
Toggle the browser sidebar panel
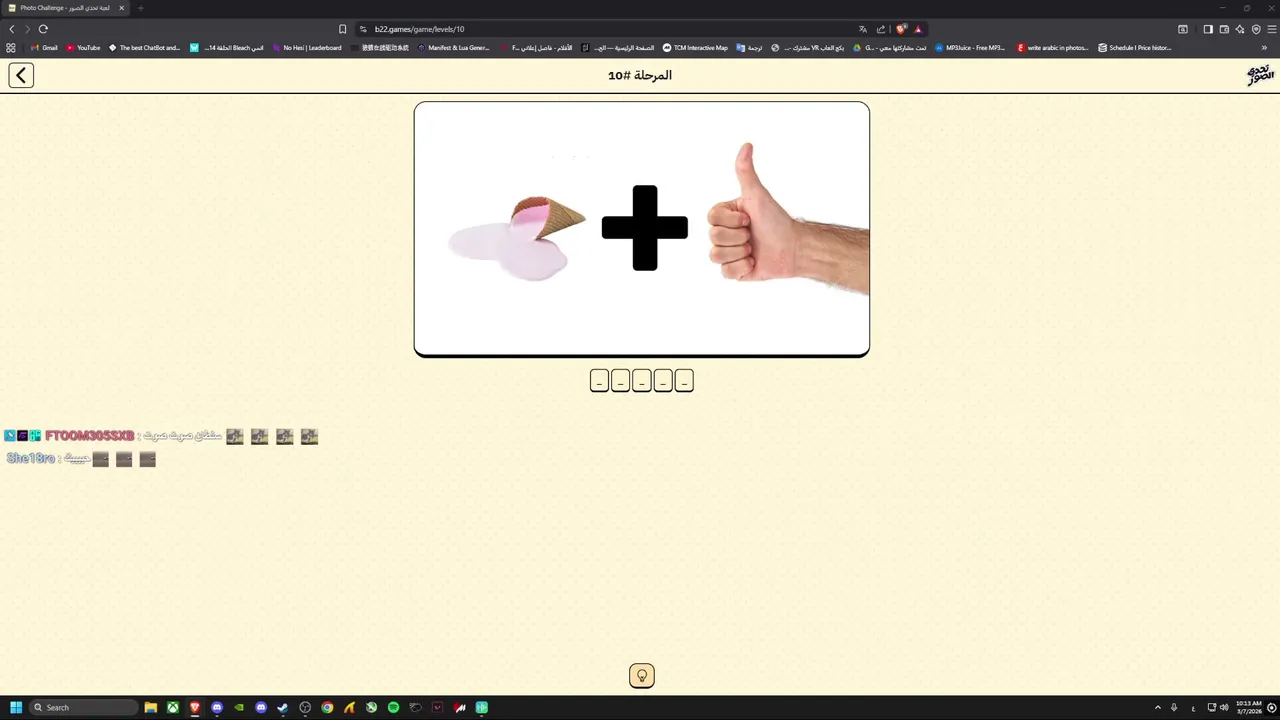pyautogui.click(x=1208, y=29)
